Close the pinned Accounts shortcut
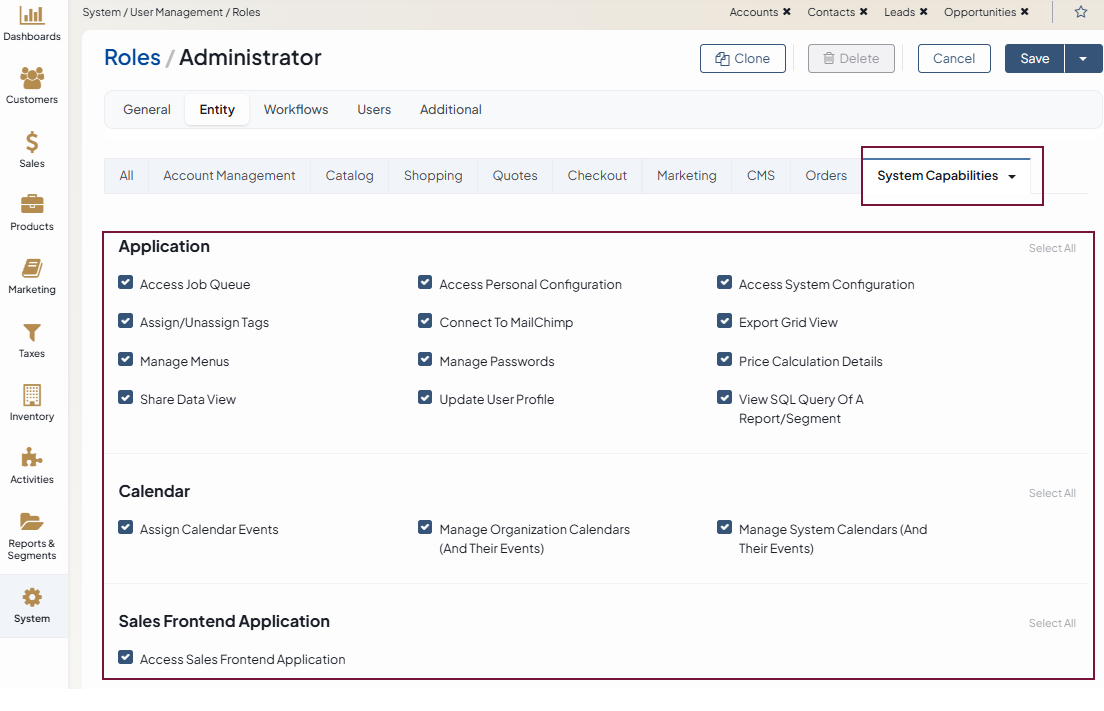 coord(787,12)
